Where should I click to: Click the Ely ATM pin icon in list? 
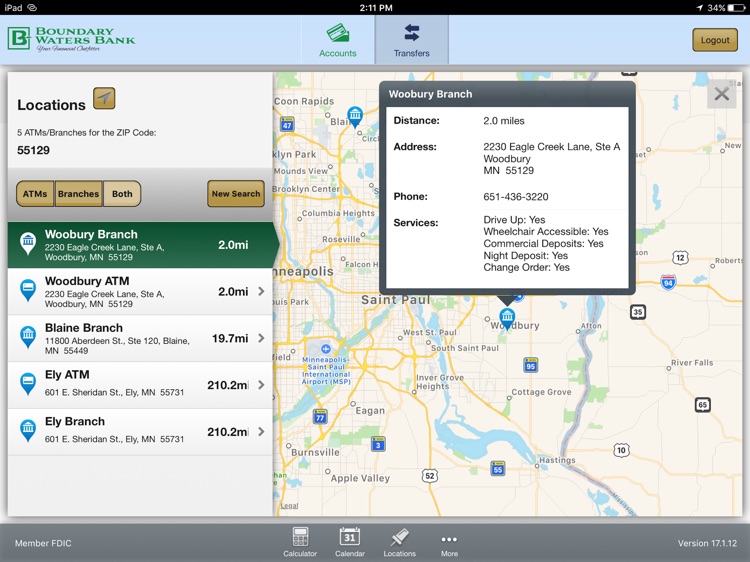tap(28, 384)
